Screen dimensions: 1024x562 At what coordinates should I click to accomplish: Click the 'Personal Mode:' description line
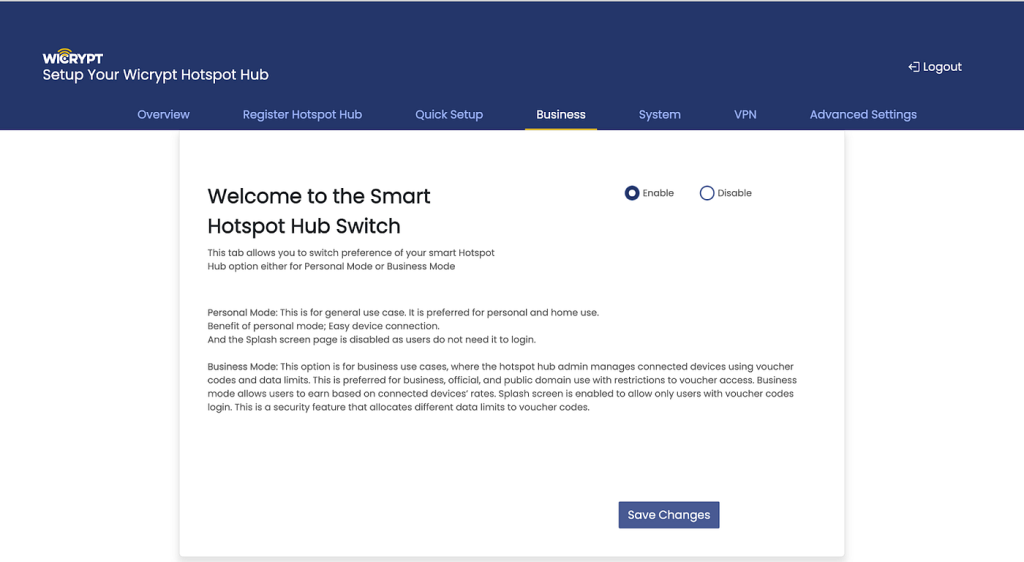pyautogui.click(x=403, y=313)
